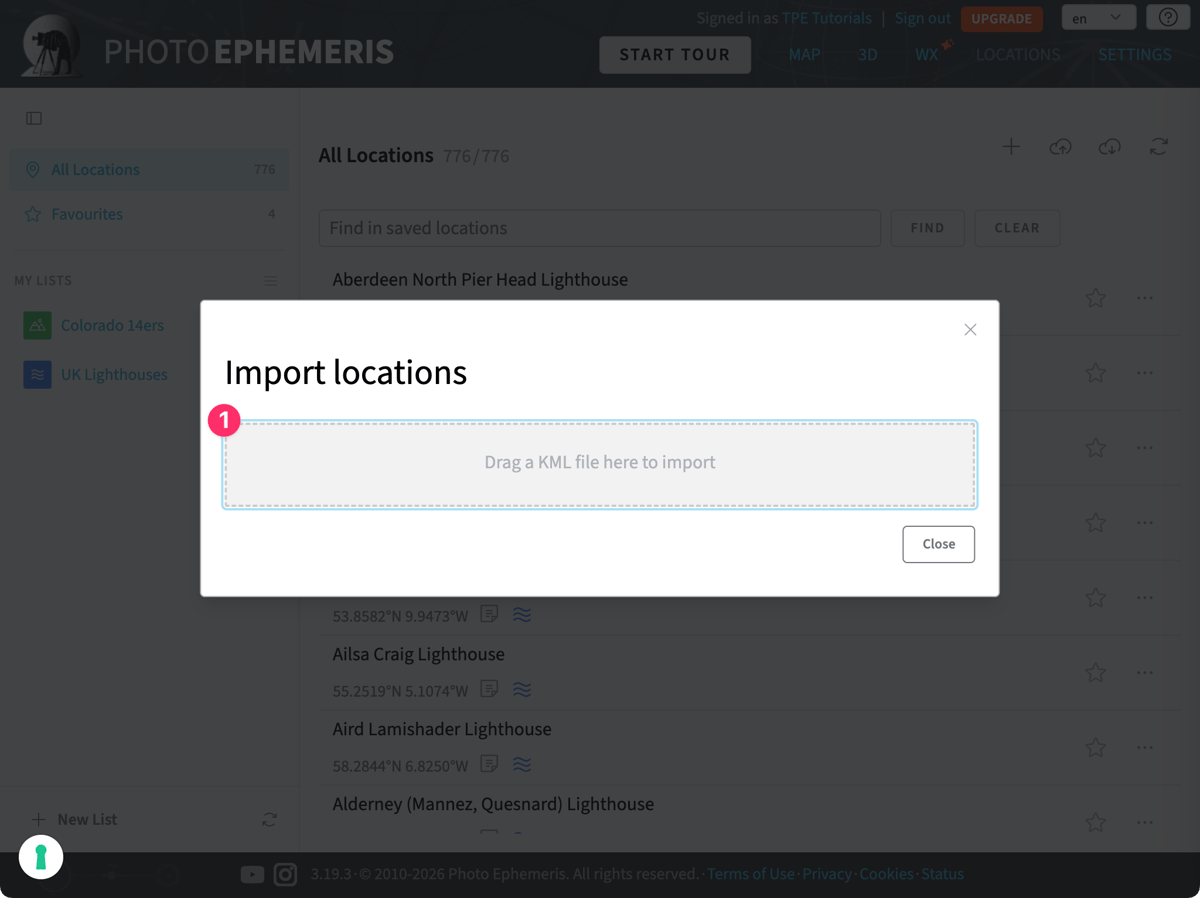Select Ailsa Craig Lighthouse entry
Viewport: 1200px width, 898px height.
point(418,654)
